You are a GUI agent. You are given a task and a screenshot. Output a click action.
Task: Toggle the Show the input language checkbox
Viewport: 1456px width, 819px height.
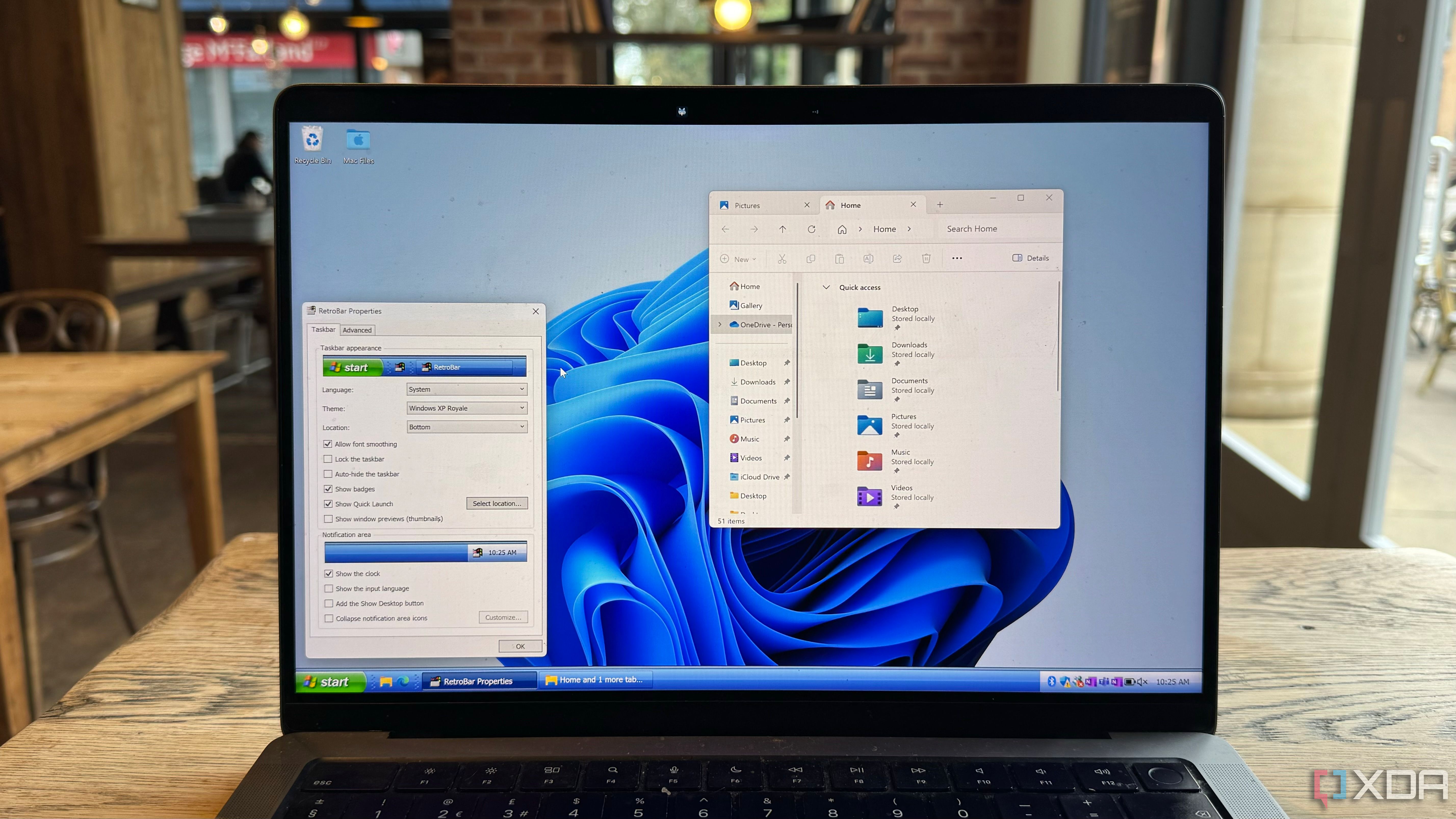tap(329, 588)
